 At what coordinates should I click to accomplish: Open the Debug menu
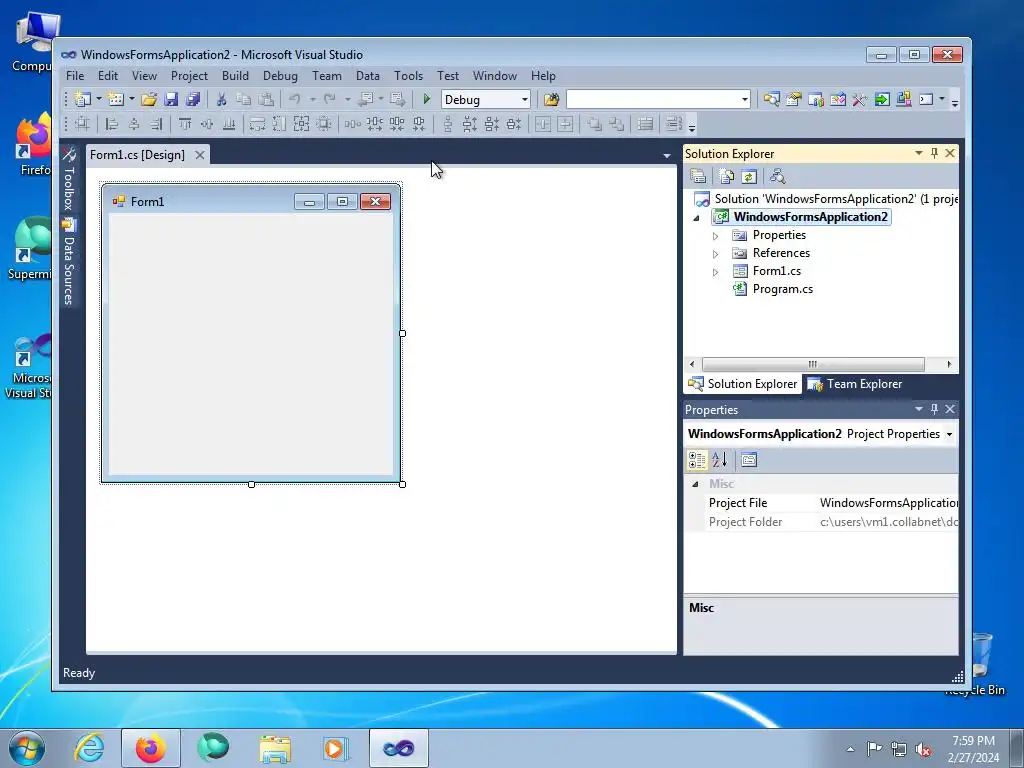pyautogui.click(x=280, y=76)
